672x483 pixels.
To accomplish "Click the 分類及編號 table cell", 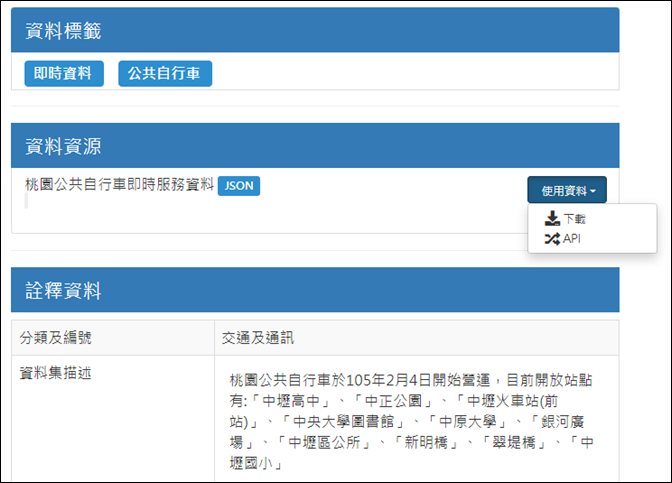I will tap(113, 338).
